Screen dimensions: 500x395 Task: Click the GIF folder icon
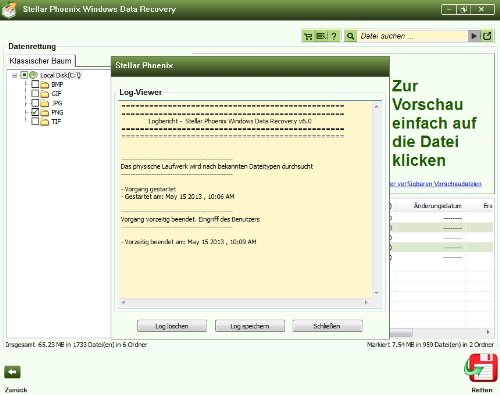tap(45, 94)
